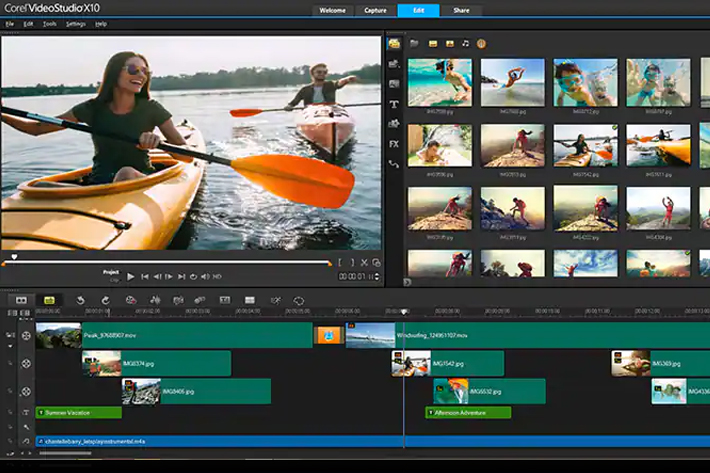Click the Undo arrow in timeline toolbar

coord(79,300)
